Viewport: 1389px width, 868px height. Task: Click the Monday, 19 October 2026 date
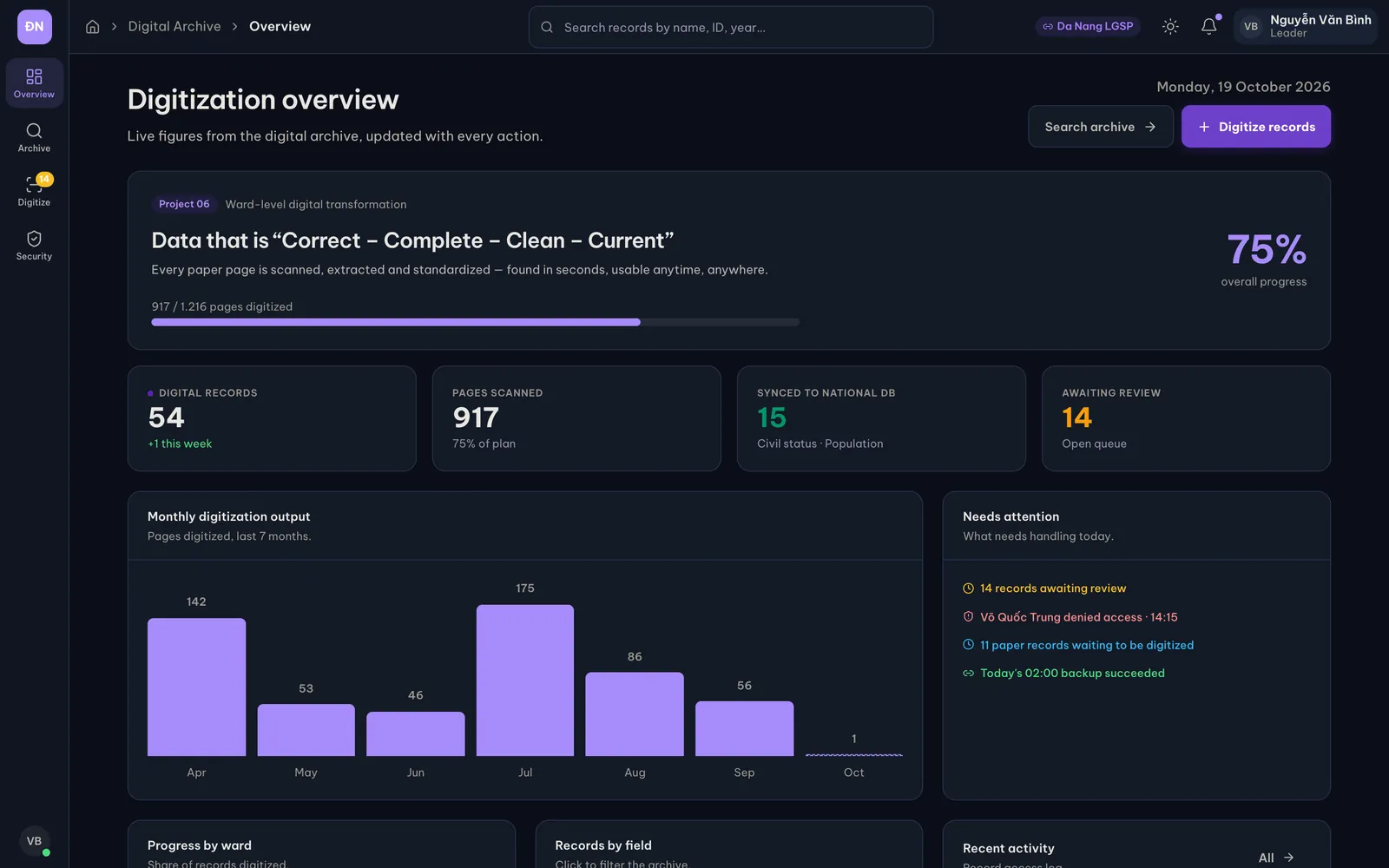(1243, 87)
